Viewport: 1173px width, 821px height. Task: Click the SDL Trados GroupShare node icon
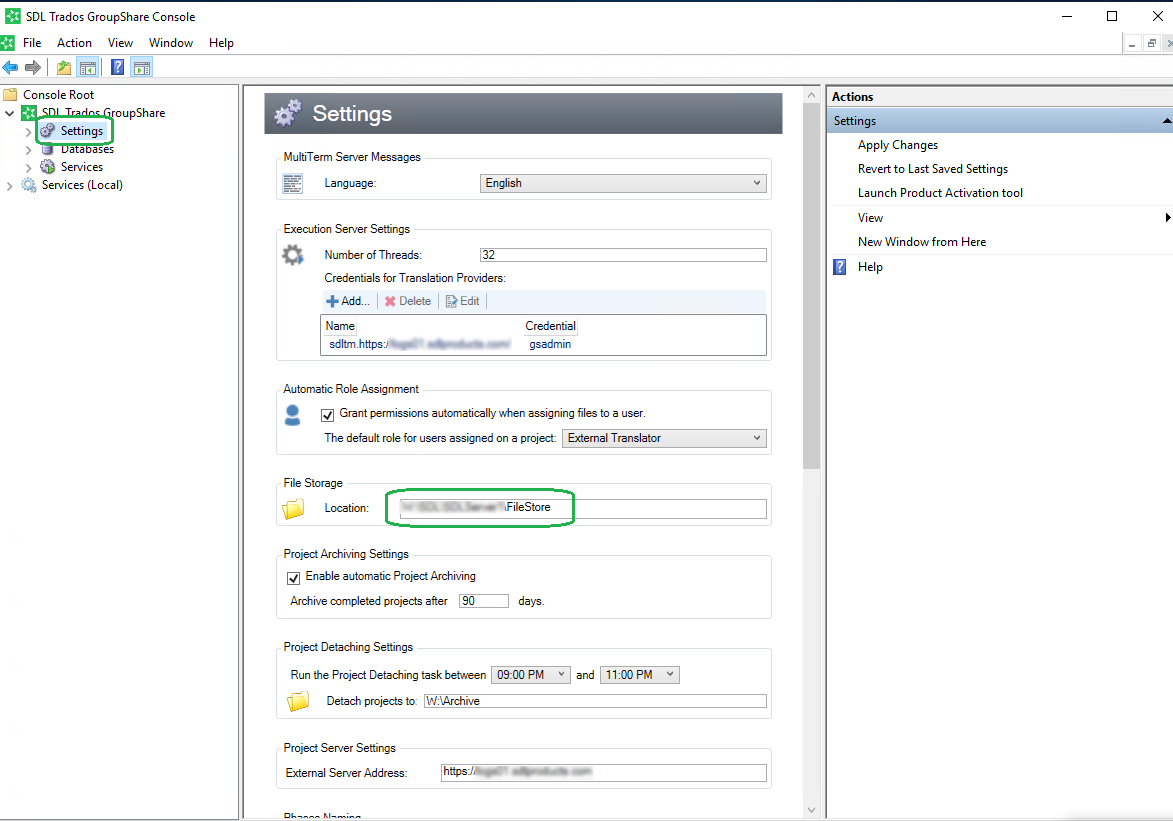coord(29,113)
